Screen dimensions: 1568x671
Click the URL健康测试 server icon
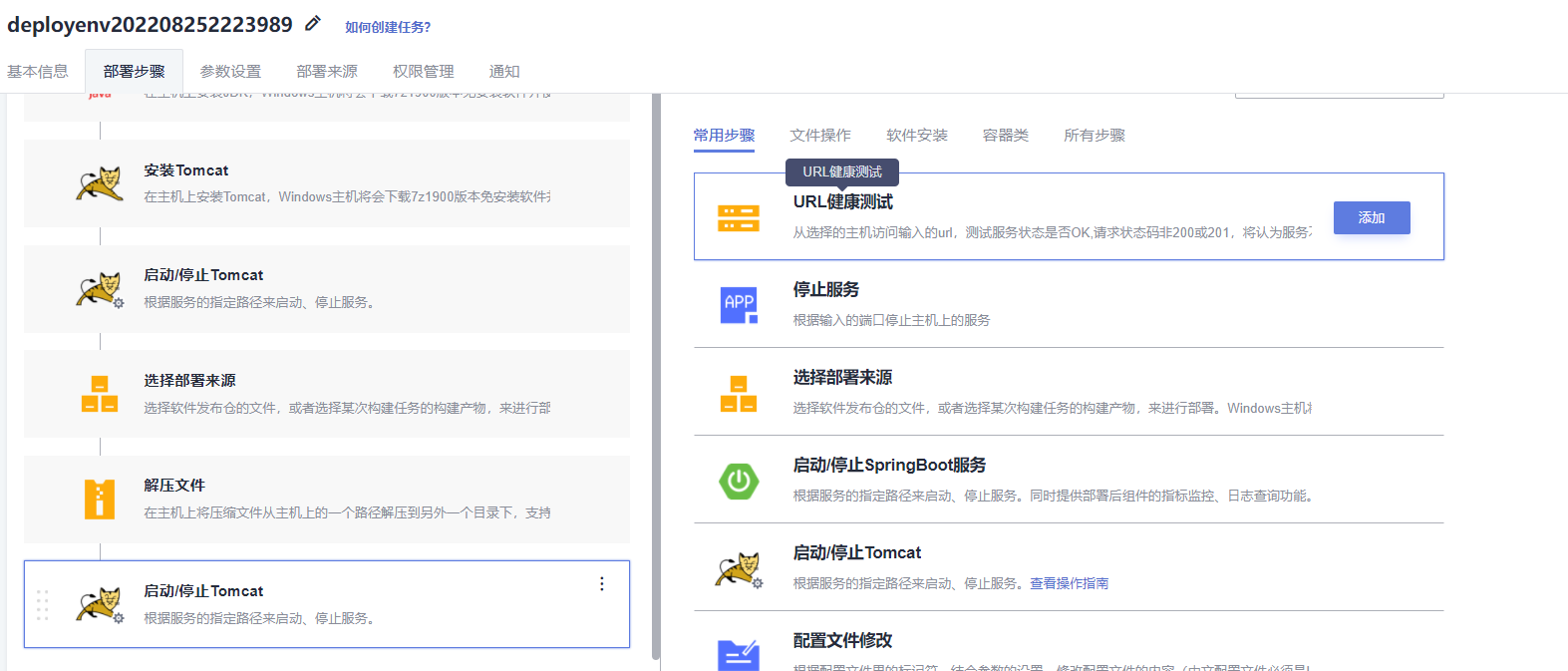[x=739, y=217]
